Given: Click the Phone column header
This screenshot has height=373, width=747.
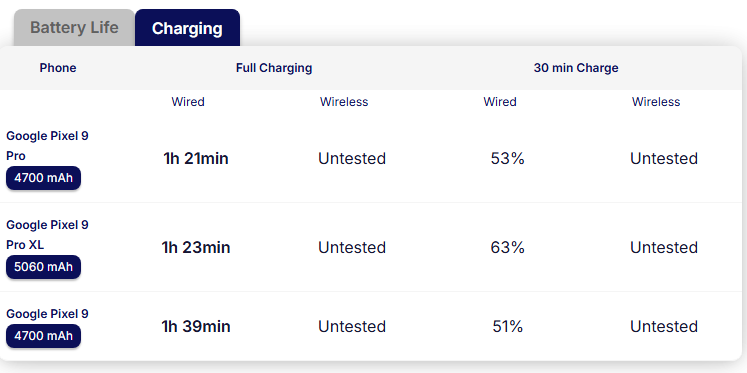Looking at the screenshot, I should [x=58, y=68].
